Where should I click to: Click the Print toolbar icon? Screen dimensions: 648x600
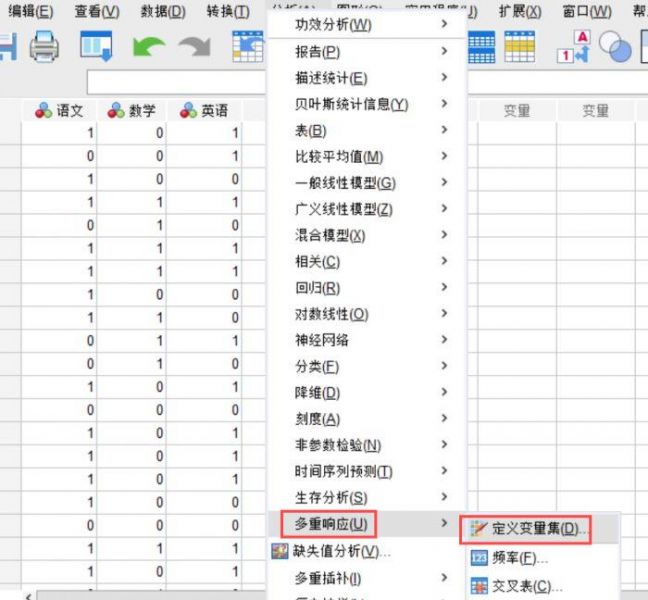44,47
